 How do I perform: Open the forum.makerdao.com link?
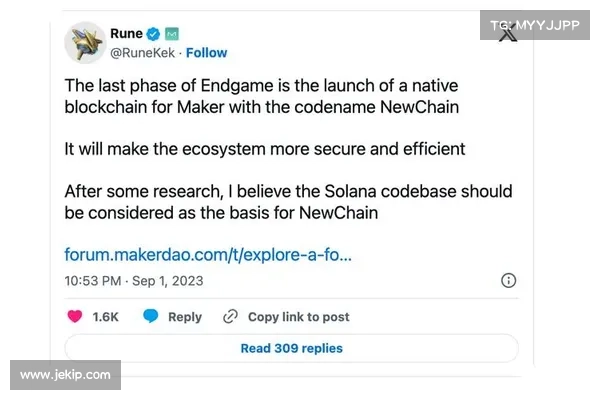pos(207,254)
